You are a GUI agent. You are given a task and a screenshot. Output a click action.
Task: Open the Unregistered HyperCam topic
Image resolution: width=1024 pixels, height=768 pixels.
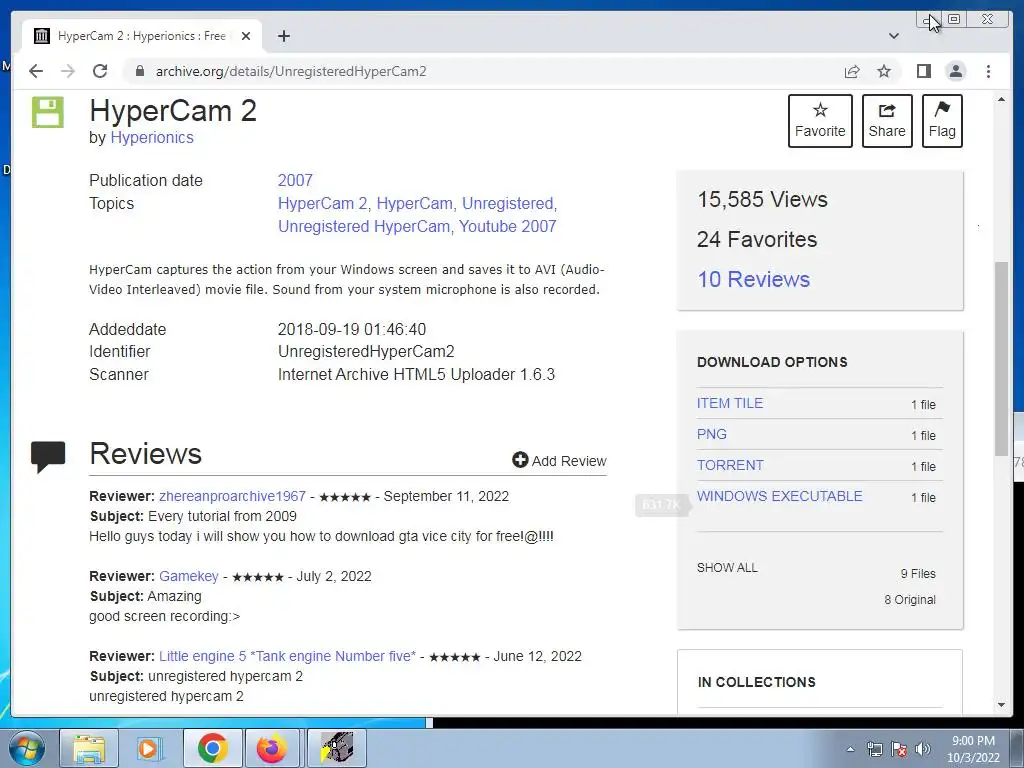pyautogui.click(x=364, y=227)
